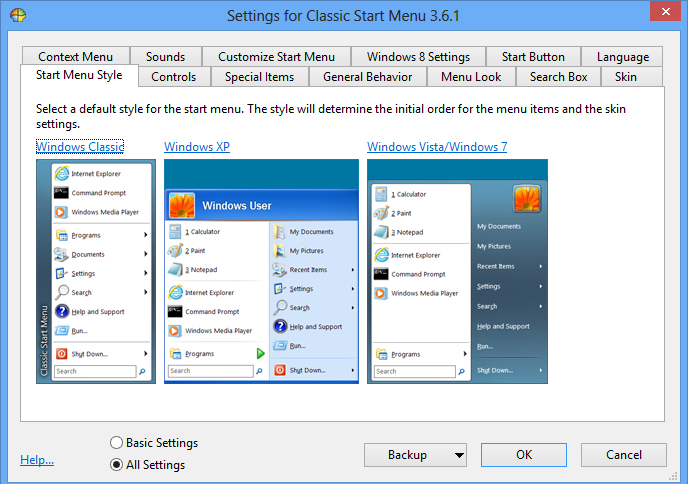Click the Cancel button
This screenshot has width=688, height=484.
pos(624,455)
